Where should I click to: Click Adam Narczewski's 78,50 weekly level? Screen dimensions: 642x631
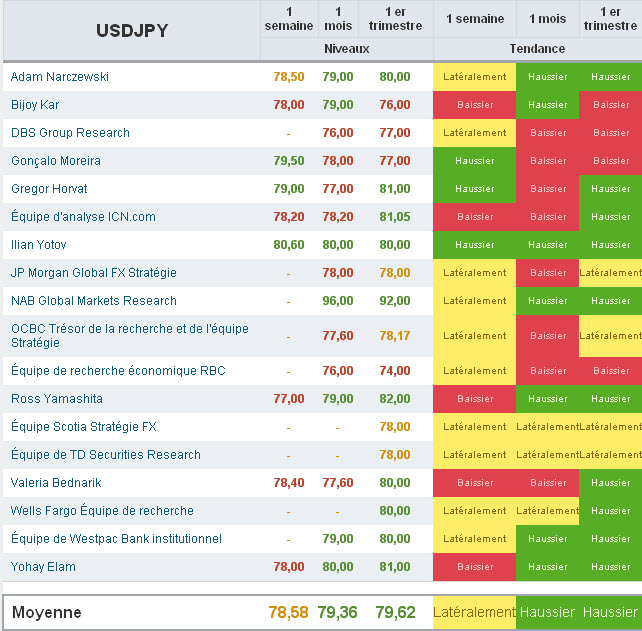[x=289, y=77]
